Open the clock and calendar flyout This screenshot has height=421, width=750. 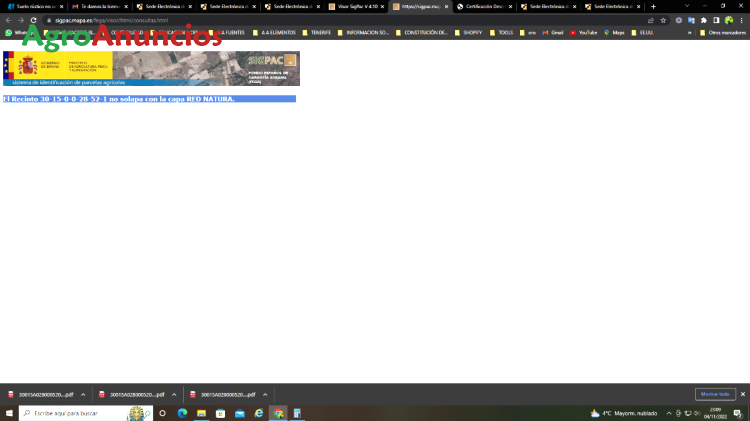pyautogui.click(x=715, y=413)
